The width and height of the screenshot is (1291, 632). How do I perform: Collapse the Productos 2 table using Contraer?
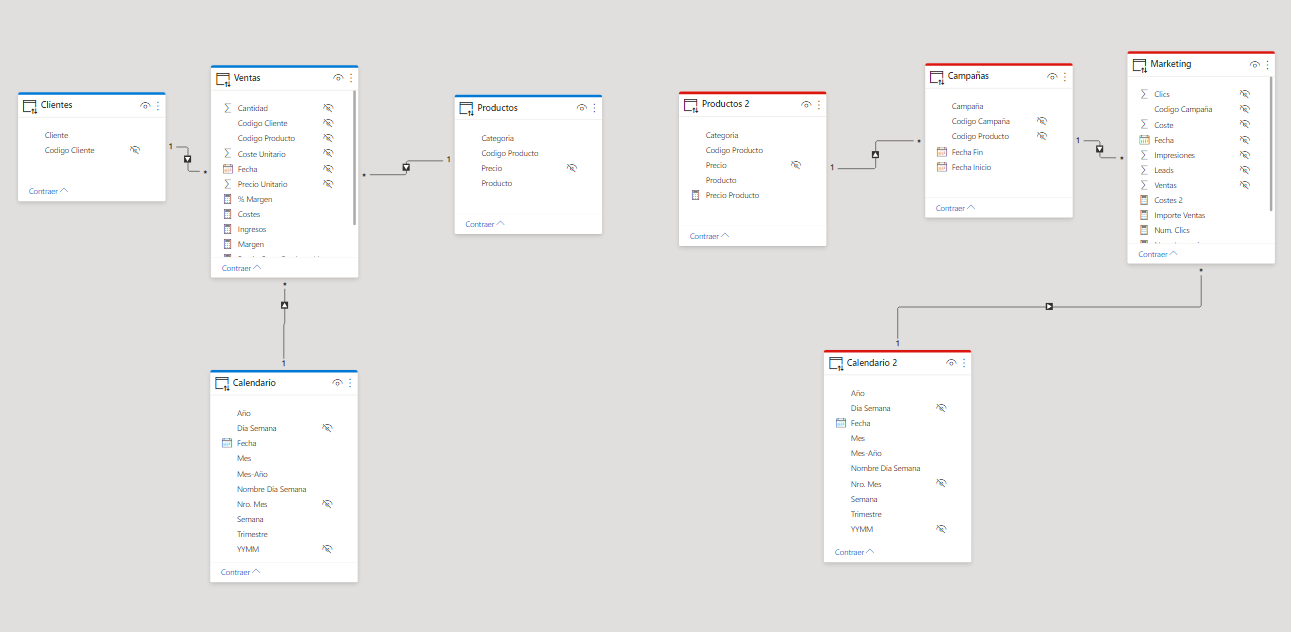(x=711, y=236)
